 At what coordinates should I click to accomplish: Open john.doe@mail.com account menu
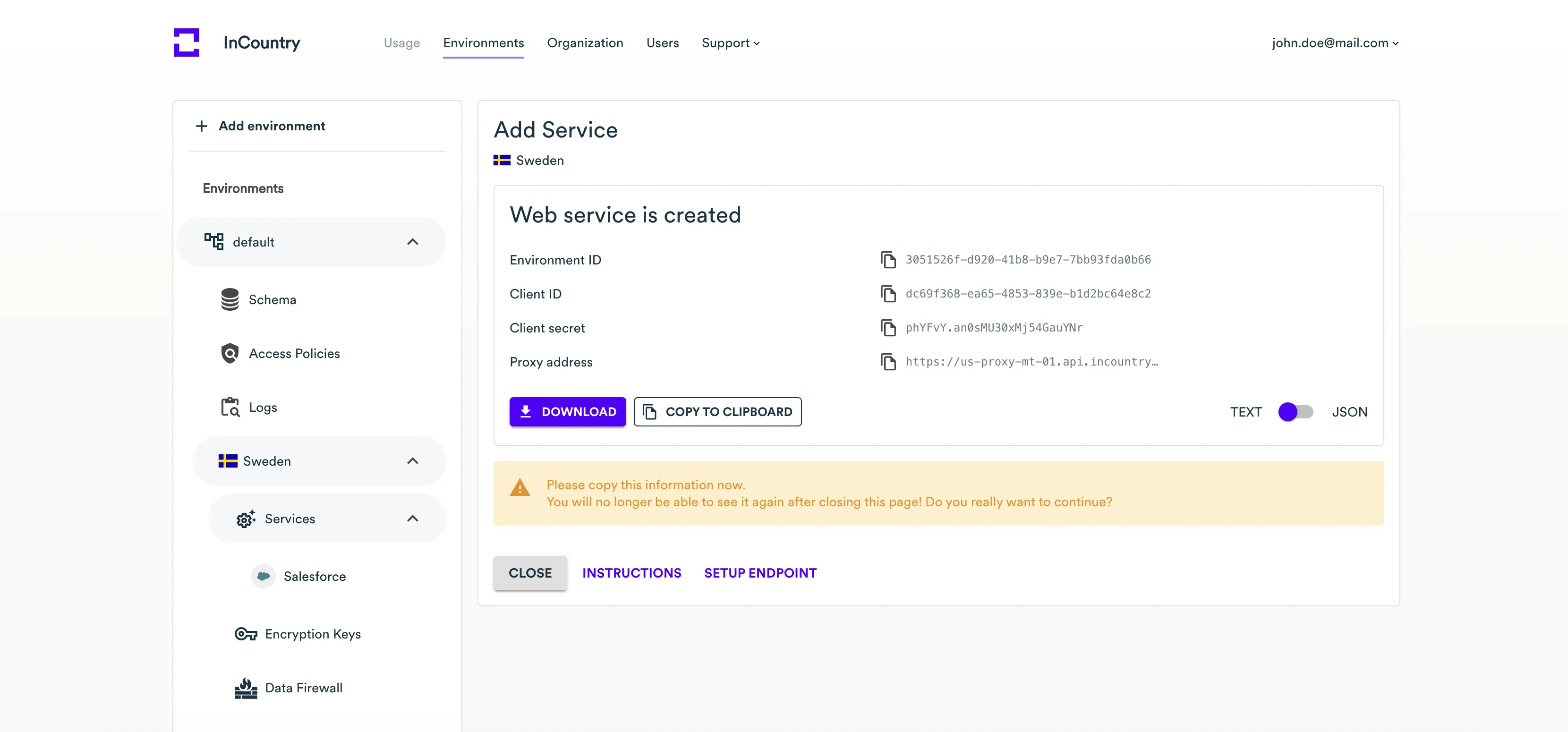click(1334, 43)
